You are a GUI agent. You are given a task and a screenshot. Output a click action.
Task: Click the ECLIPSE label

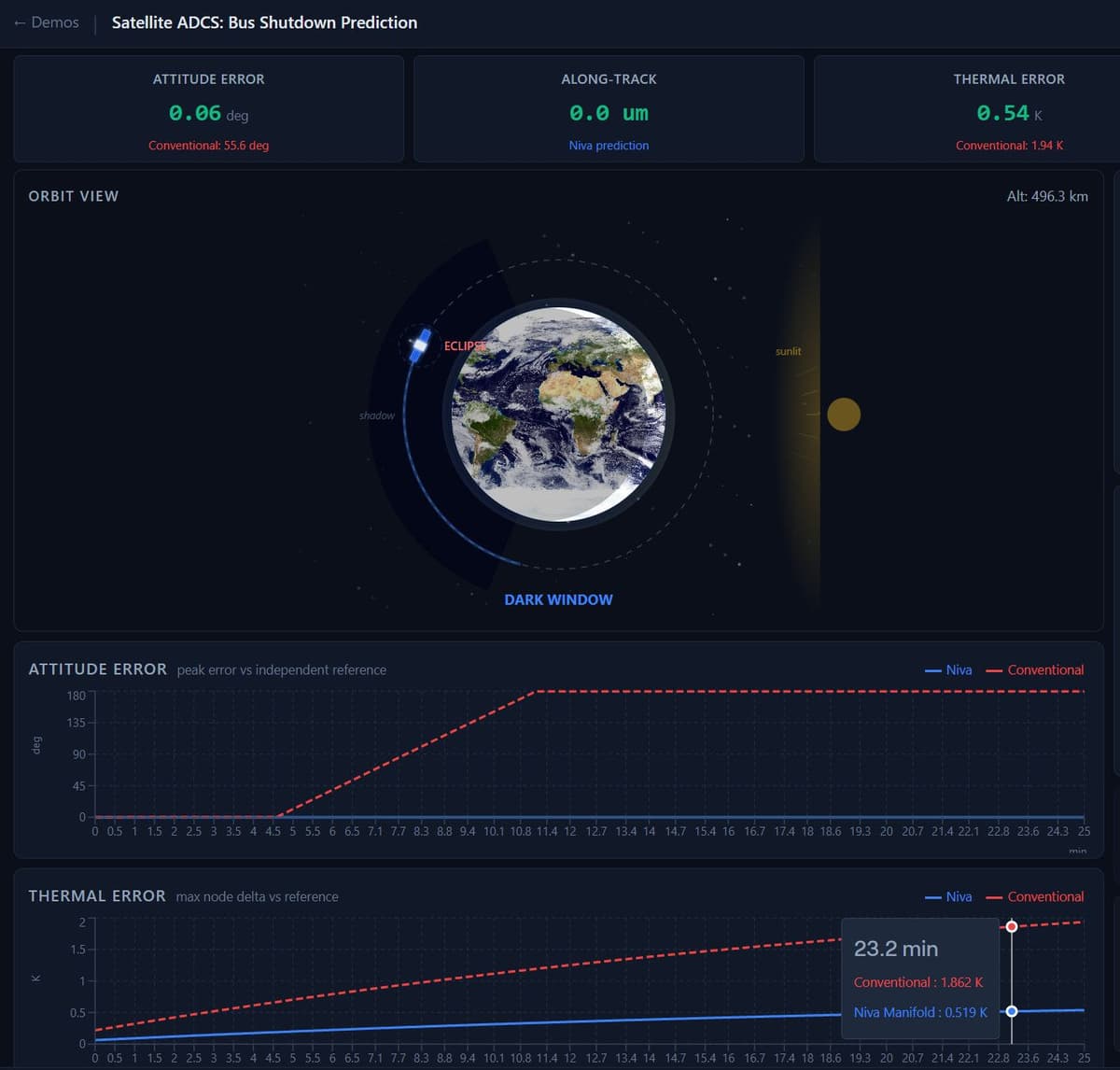465,345
